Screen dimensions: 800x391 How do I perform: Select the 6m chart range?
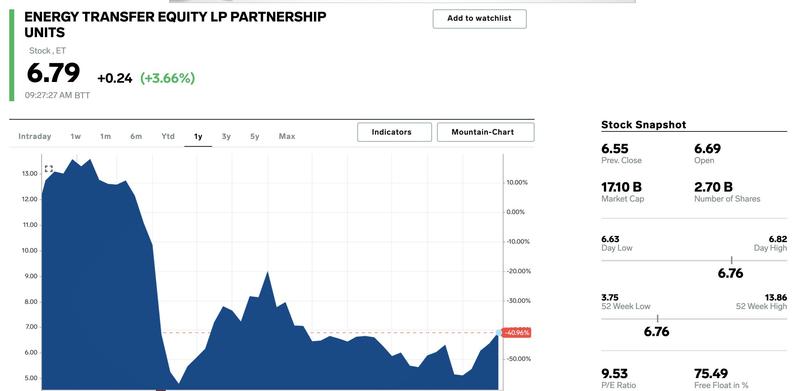[x=136, y=136]
